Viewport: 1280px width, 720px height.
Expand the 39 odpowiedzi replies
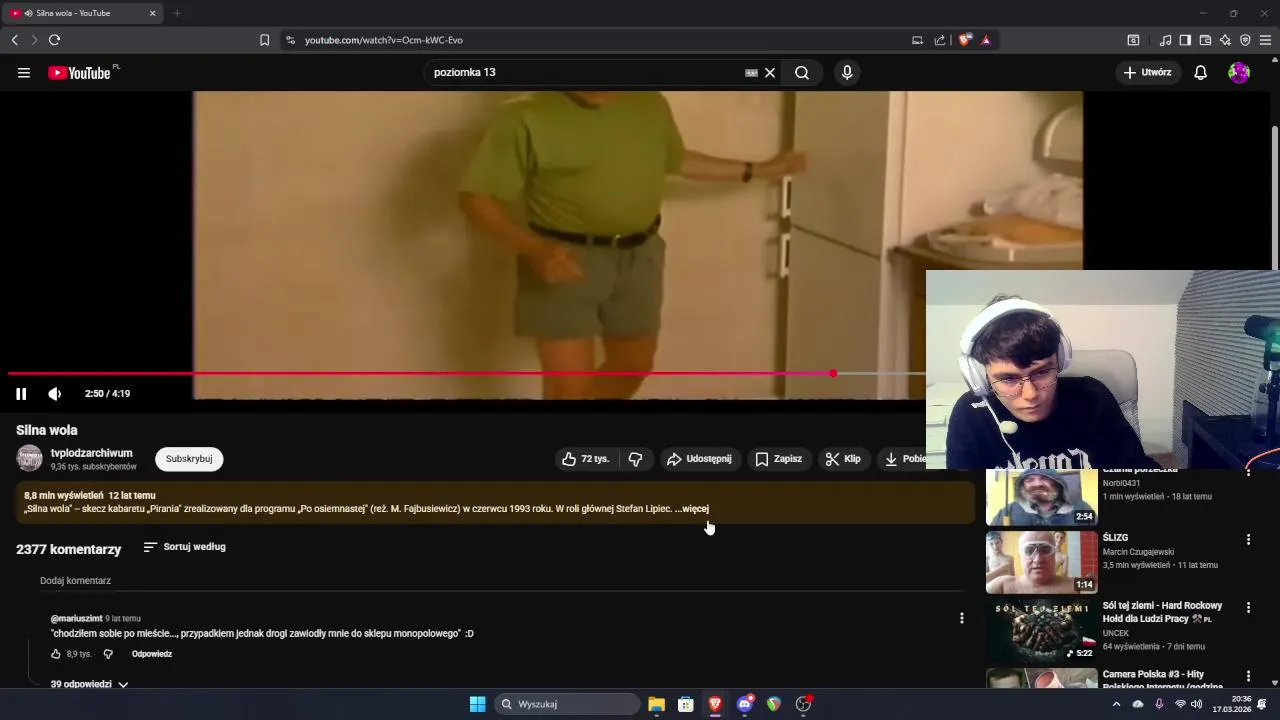(90, 684)
